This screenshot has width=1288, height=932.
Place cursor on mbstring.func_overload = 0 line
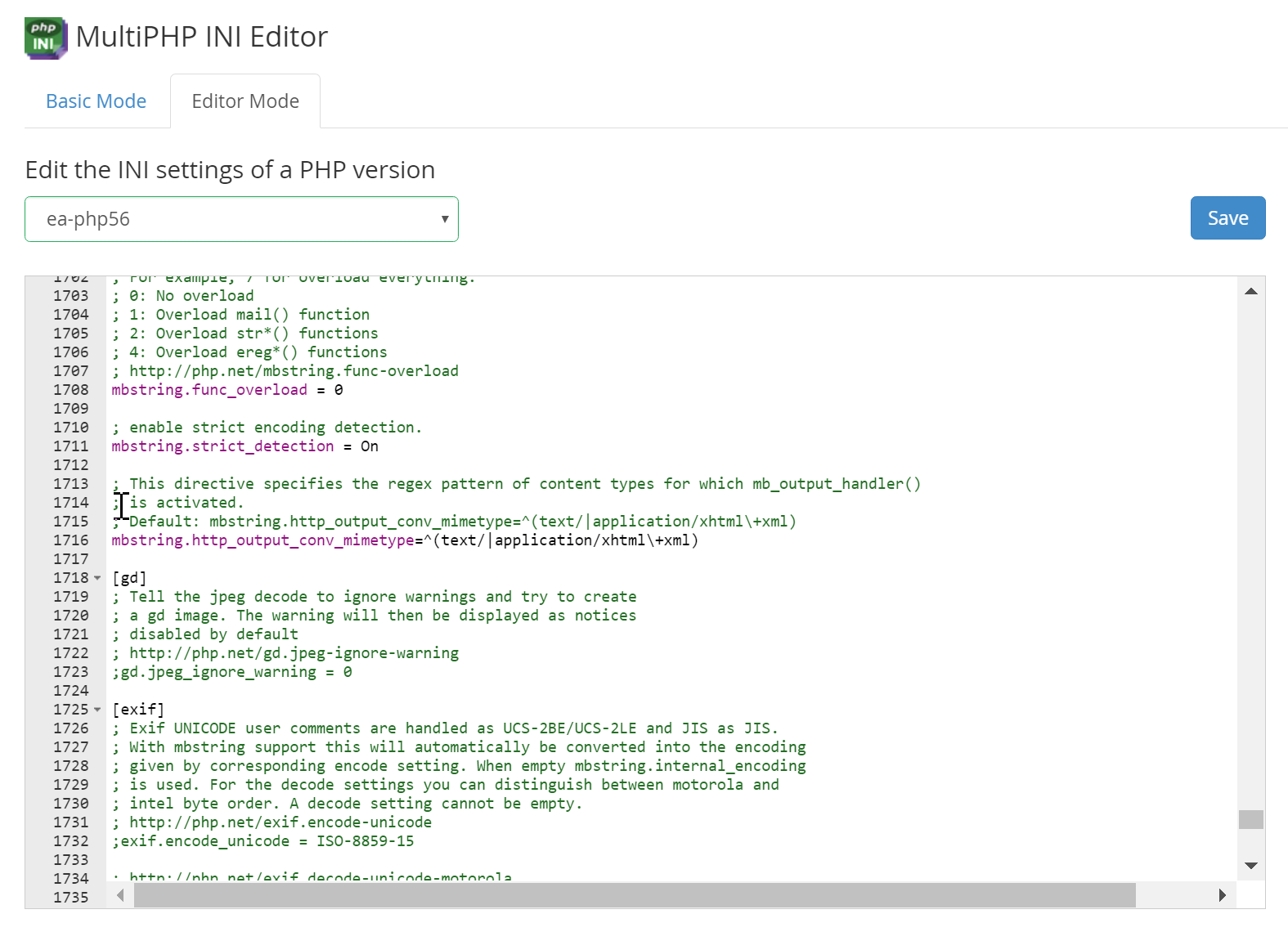coord(227,390)
